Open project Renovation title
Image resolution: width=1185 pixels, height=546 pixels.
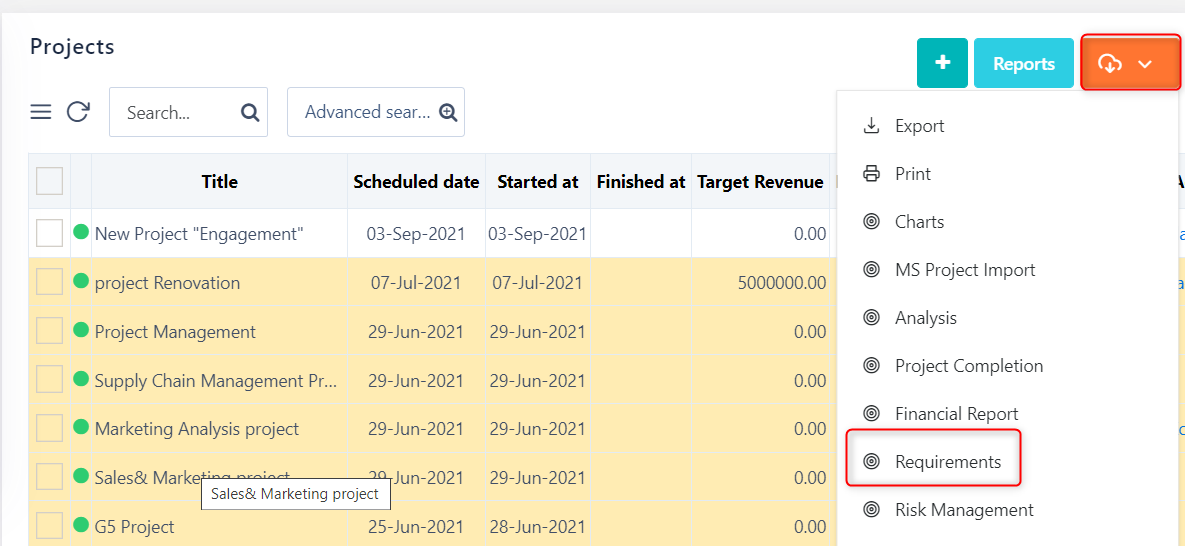click(x=167, y=283)
